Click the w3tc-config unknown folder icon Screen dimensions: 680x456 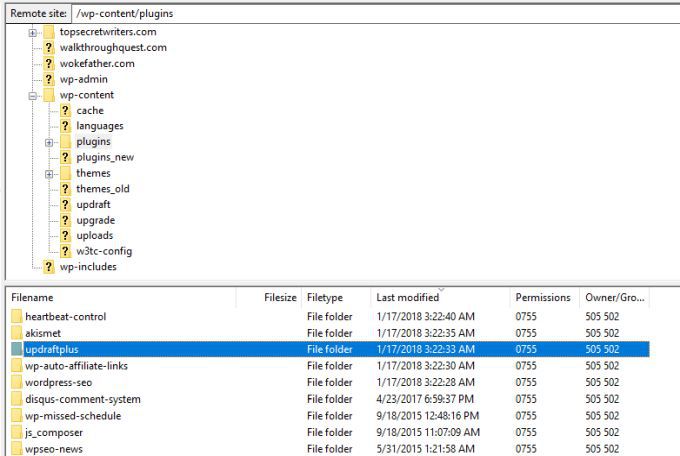click(65, 251)
